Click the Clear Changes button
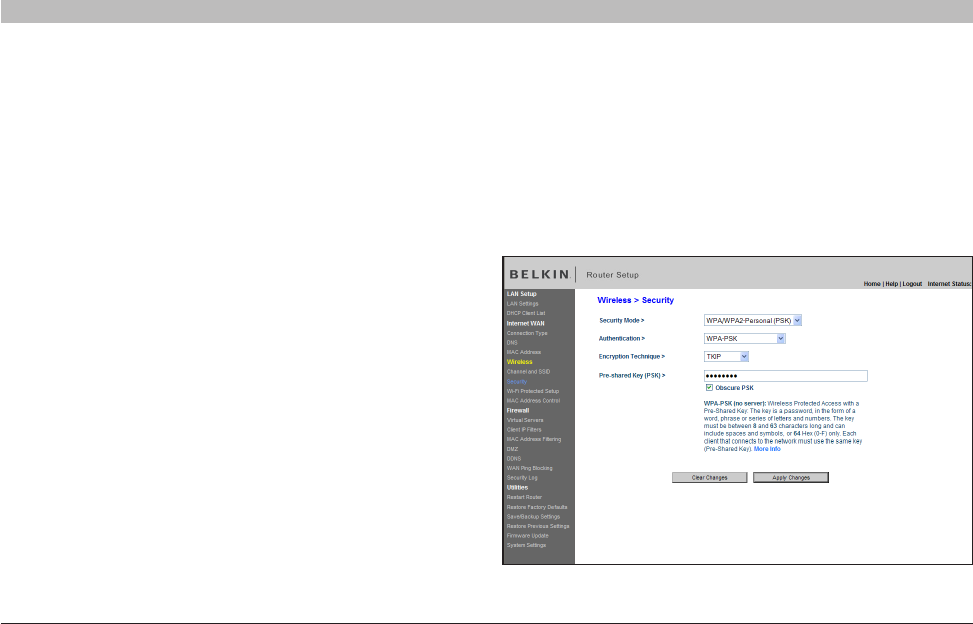The height and width of the screenshot is (624, 973). [x=709, y=478]
